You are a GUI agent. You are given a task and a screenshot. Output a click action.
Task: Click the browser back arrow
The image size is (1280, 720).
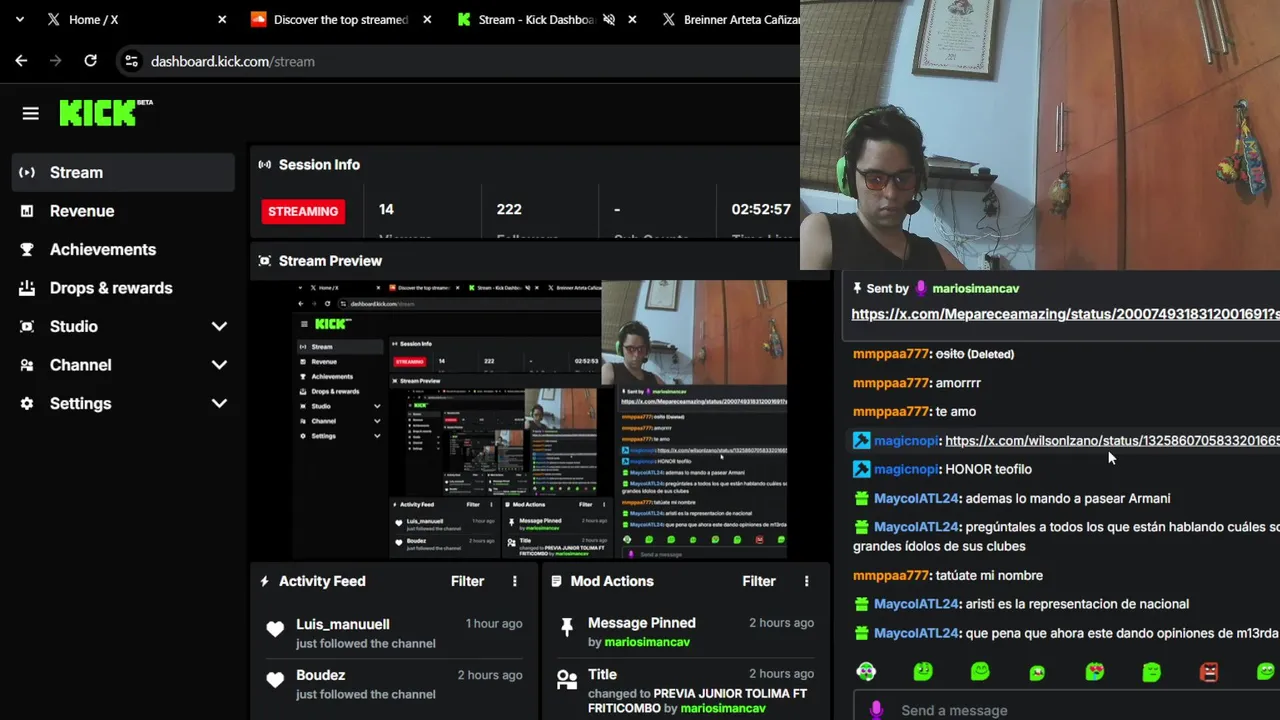[x=21, y=61]
